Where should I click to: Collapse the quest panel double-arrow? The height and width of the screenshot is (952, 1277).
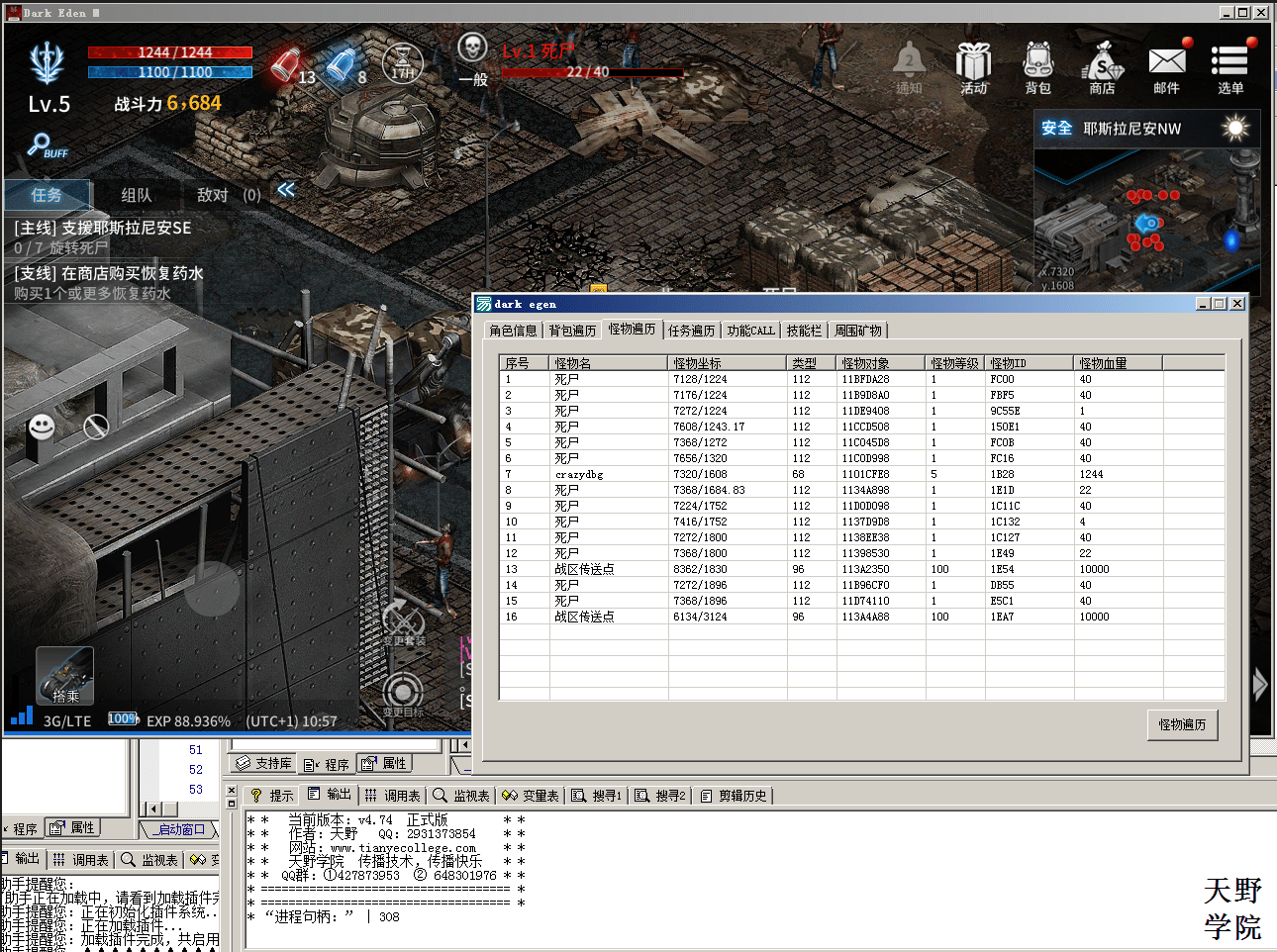point(286,190)
